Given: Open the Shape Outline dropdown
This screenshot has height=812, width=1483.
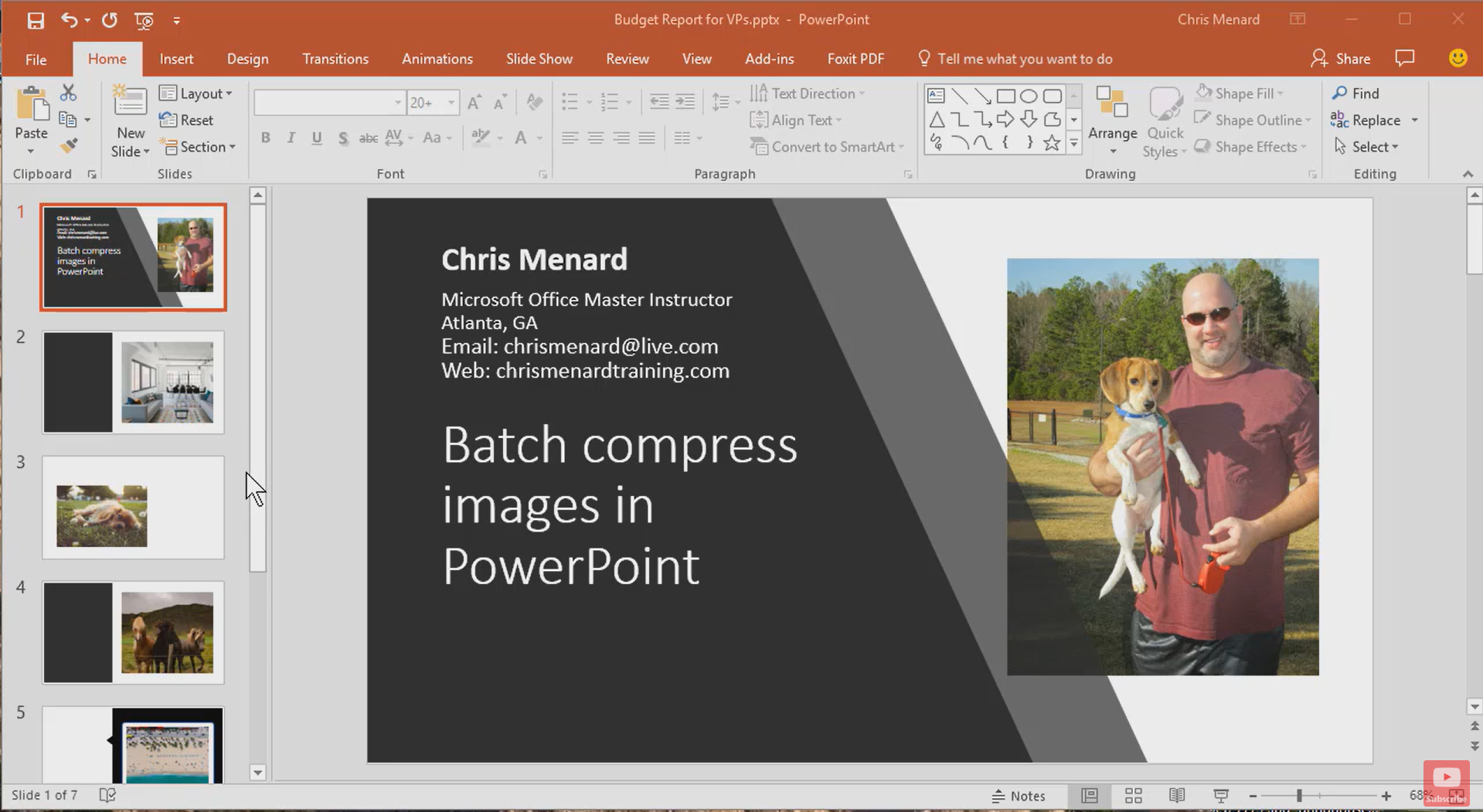Looking at the screenshot, I should 1252,120.
